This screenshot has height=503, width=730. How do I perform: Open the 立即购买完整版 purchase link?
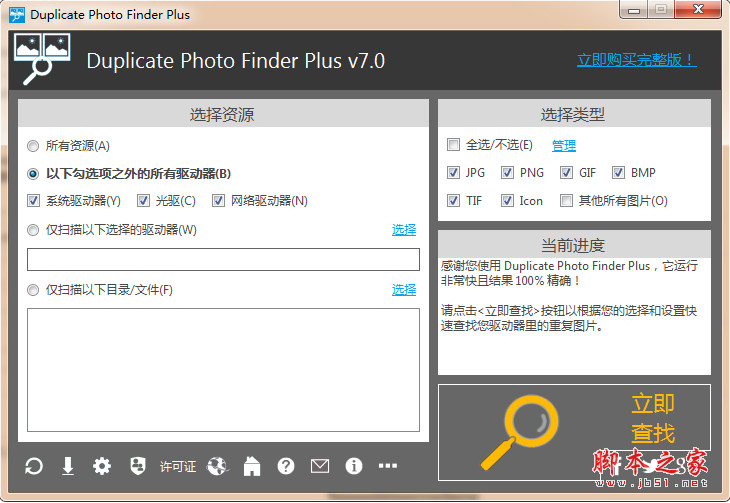tap(636, 60)
